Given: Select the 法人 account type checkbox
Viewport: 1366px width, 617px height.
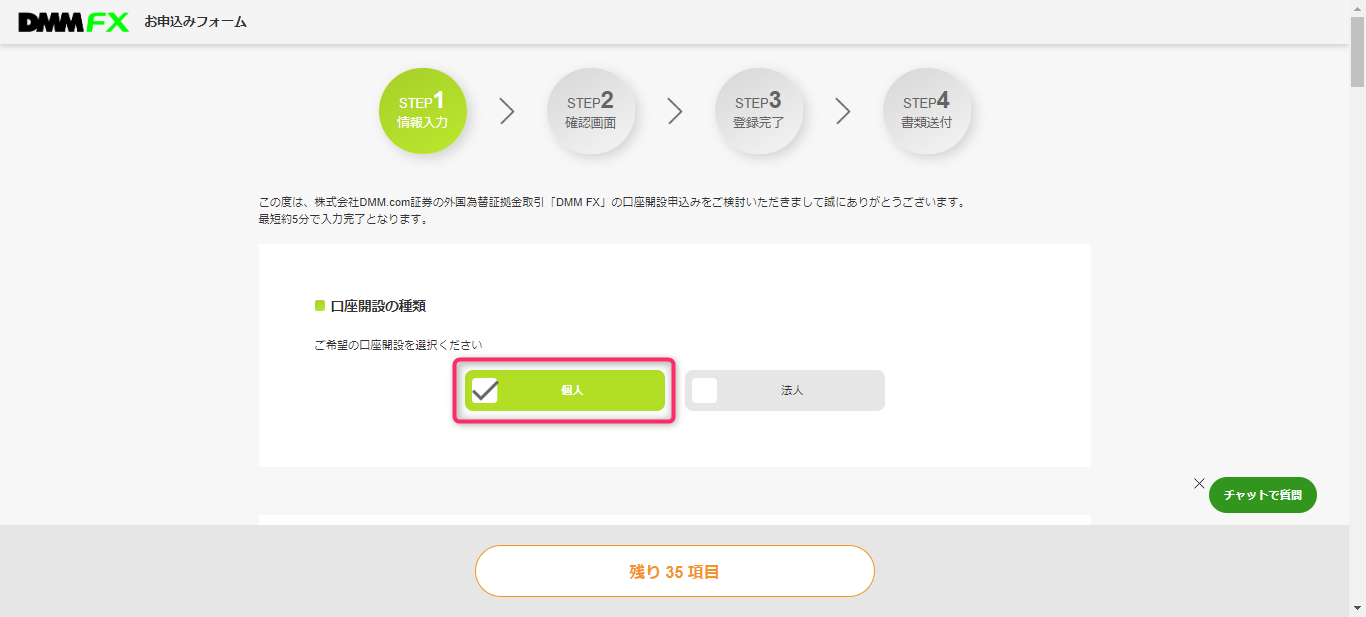Looking at the screenshot, I should pos(784,390).
